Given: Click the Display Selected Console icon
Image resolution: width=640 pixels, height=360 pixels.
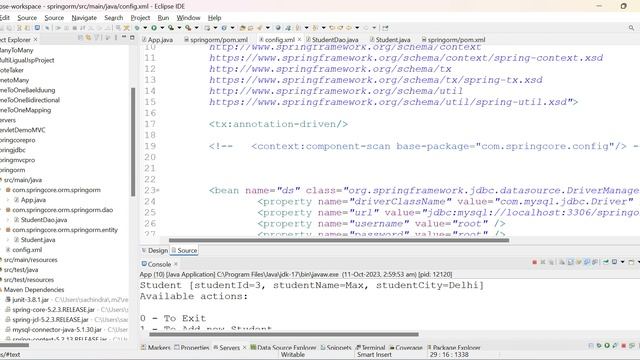Looking at the screenshot, I should coord(614,262).
